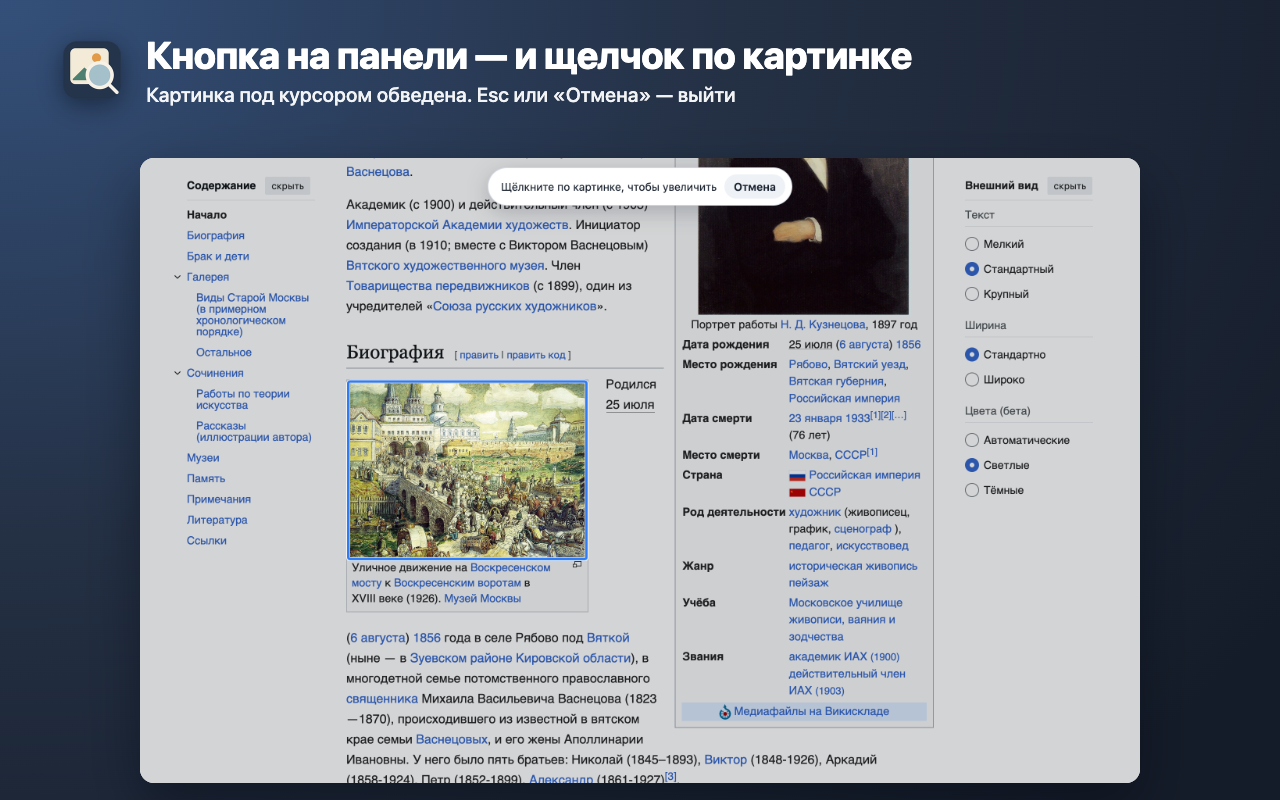Image resolution: width=1280 pixels, height=800 pixels.
Task: Click the image magnifier extension icon
Action: point(92,70)
